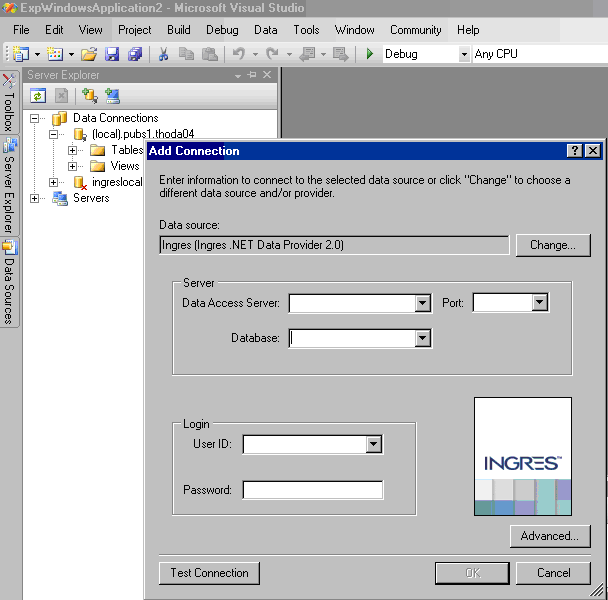Click Connect to Database icon
Screen dimensions: 608x600
(90, 96)
